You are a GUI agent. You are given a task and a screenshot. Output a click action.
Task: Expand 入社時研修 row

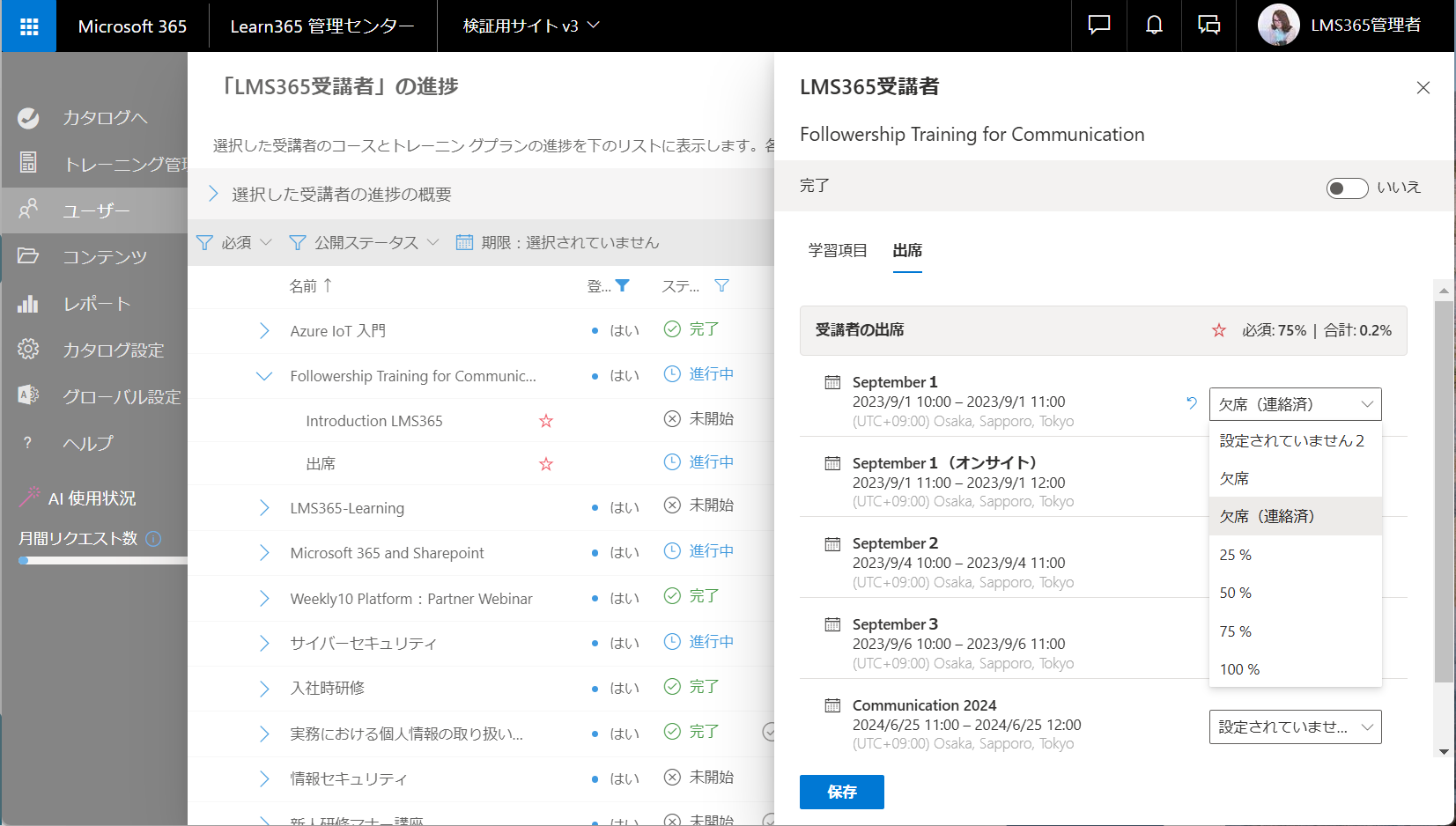click(x=264, y=688)
